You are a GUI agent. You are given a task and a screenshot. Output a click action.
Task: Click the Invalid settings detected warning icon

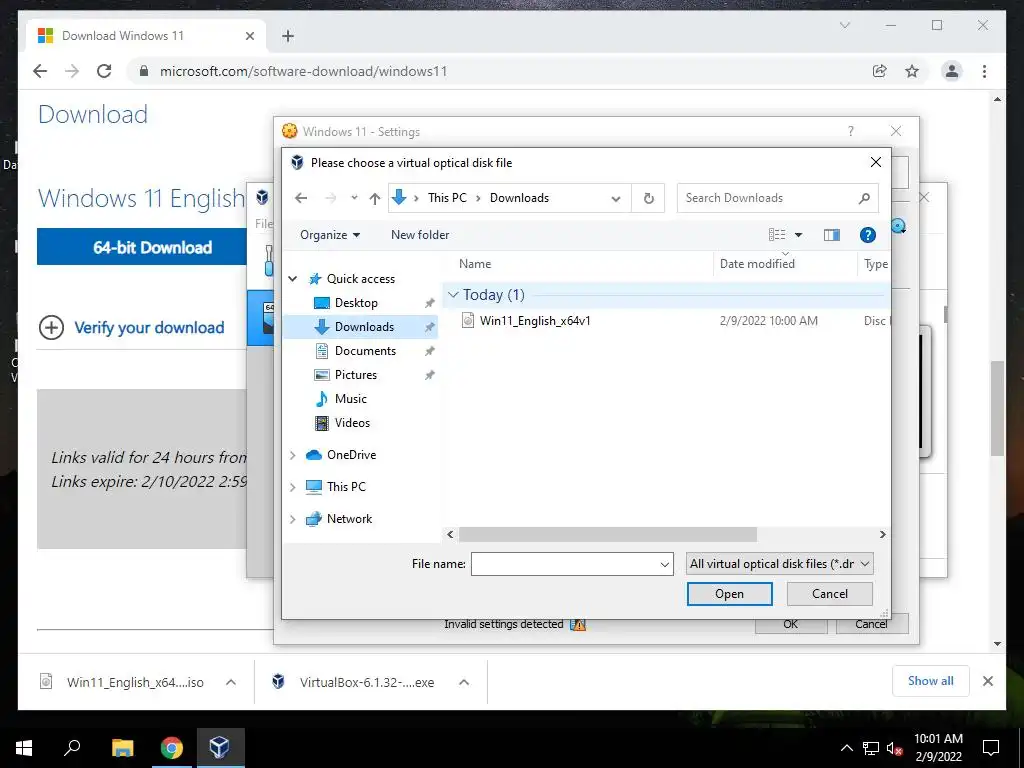[x=578, y=624]
